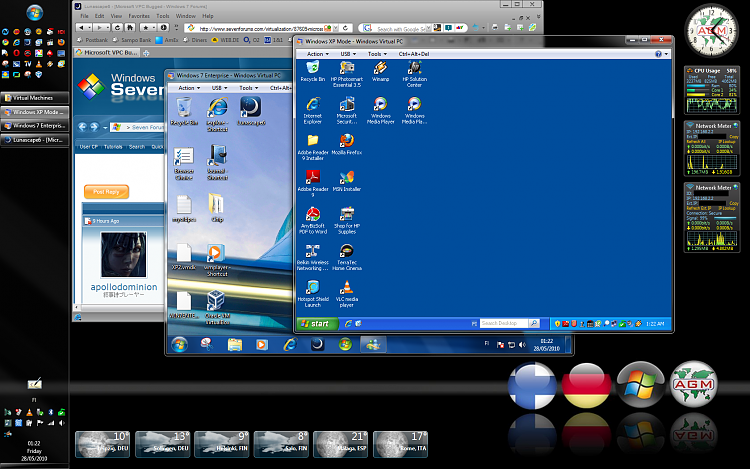This screenshot has height=469, width=750.
Task: Open Rome, ITA weather gadget
Action: [x=400, y=444]
